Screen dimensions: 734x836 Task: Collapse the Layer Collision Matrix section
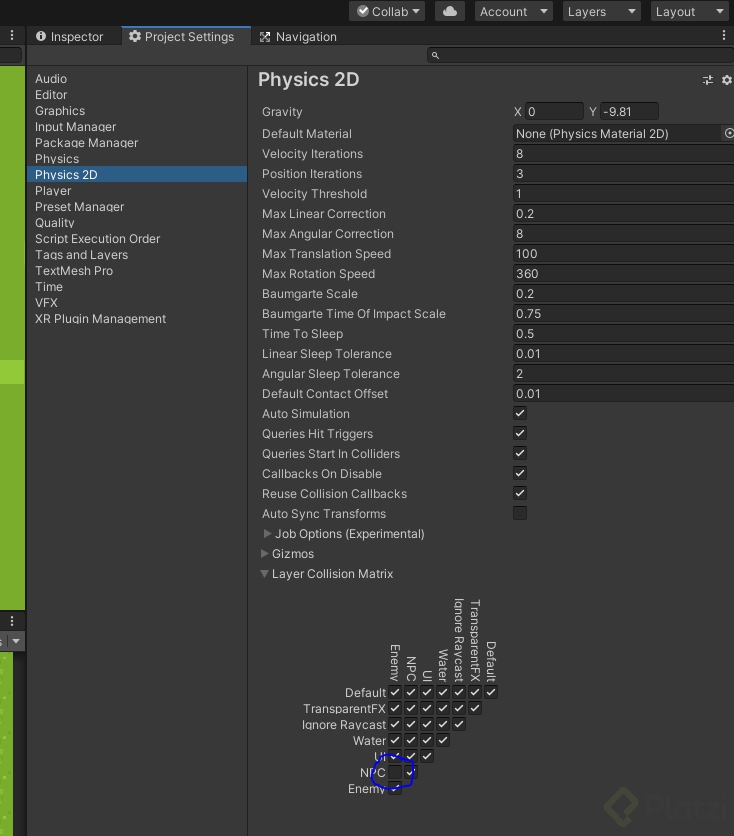click(265, 574)
